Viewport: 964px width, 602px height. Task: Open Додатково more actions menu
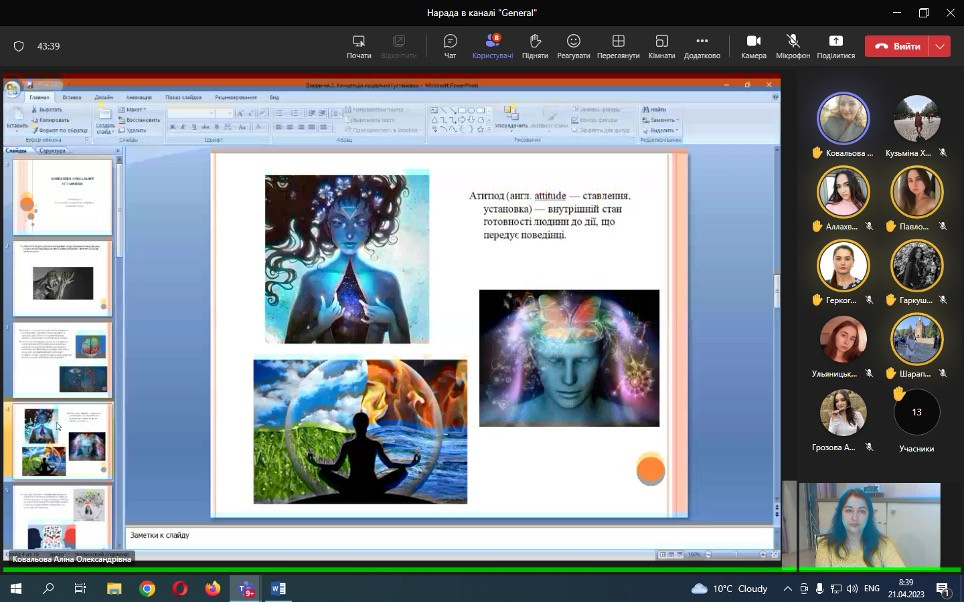(702, 46)
